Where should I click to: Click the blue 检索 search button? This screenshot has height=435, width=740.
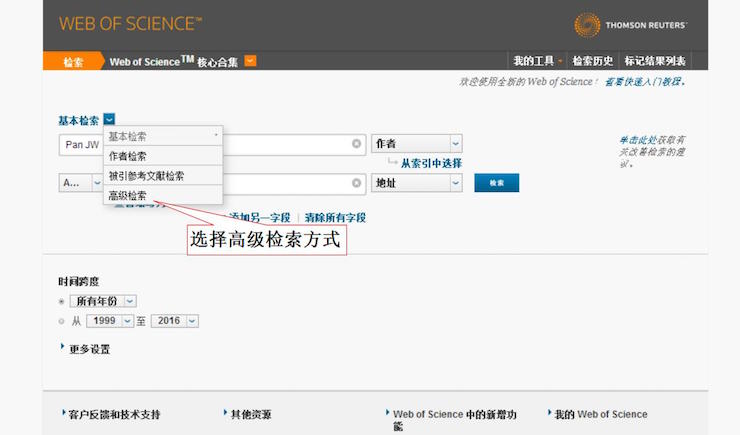(x=496, y=183)
